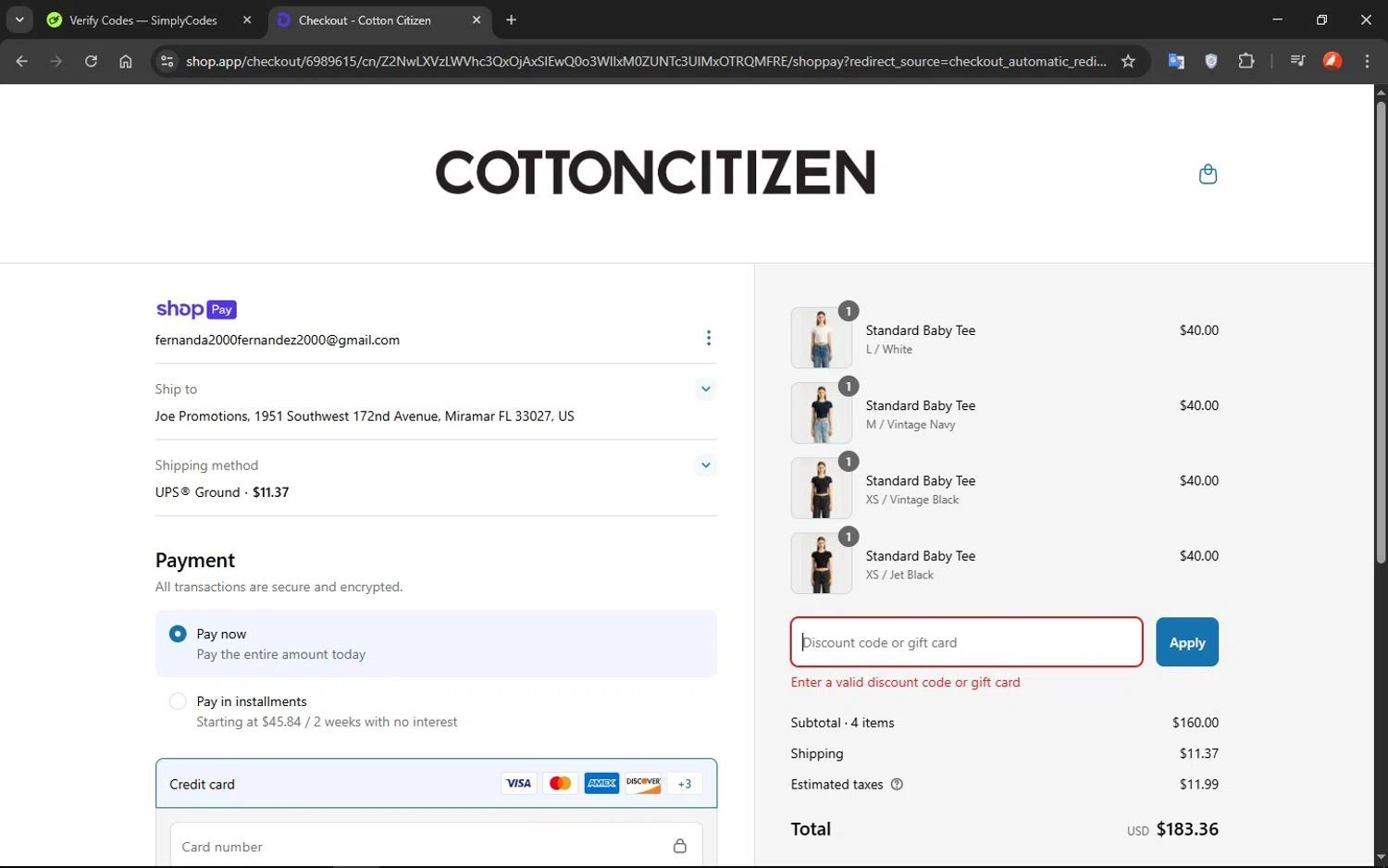
Task: Open the browser home page
Action: (x=126, y=61)
